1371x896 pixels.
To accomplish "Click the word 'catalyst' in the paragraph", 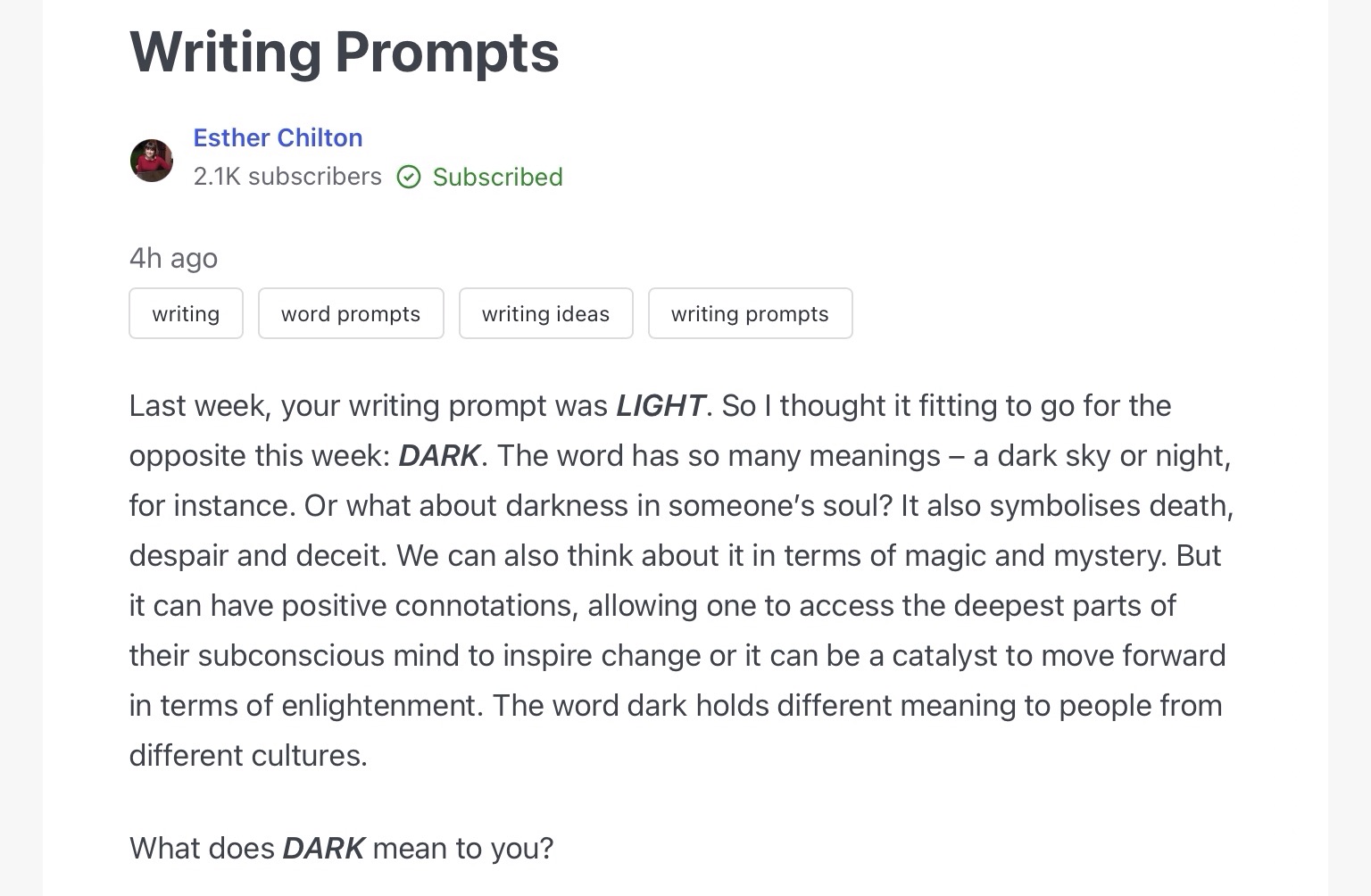I will [x=944, y=656].
